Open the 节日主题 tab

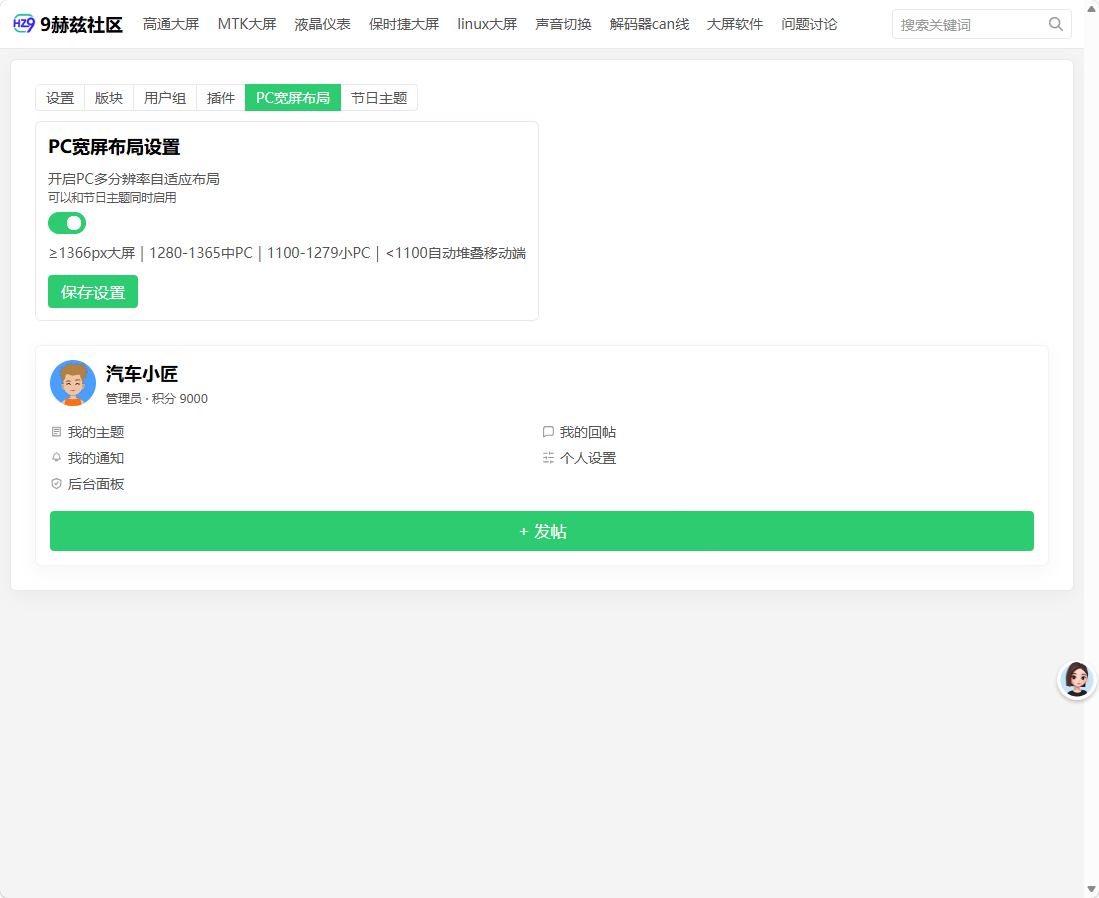tap(379, 97)
